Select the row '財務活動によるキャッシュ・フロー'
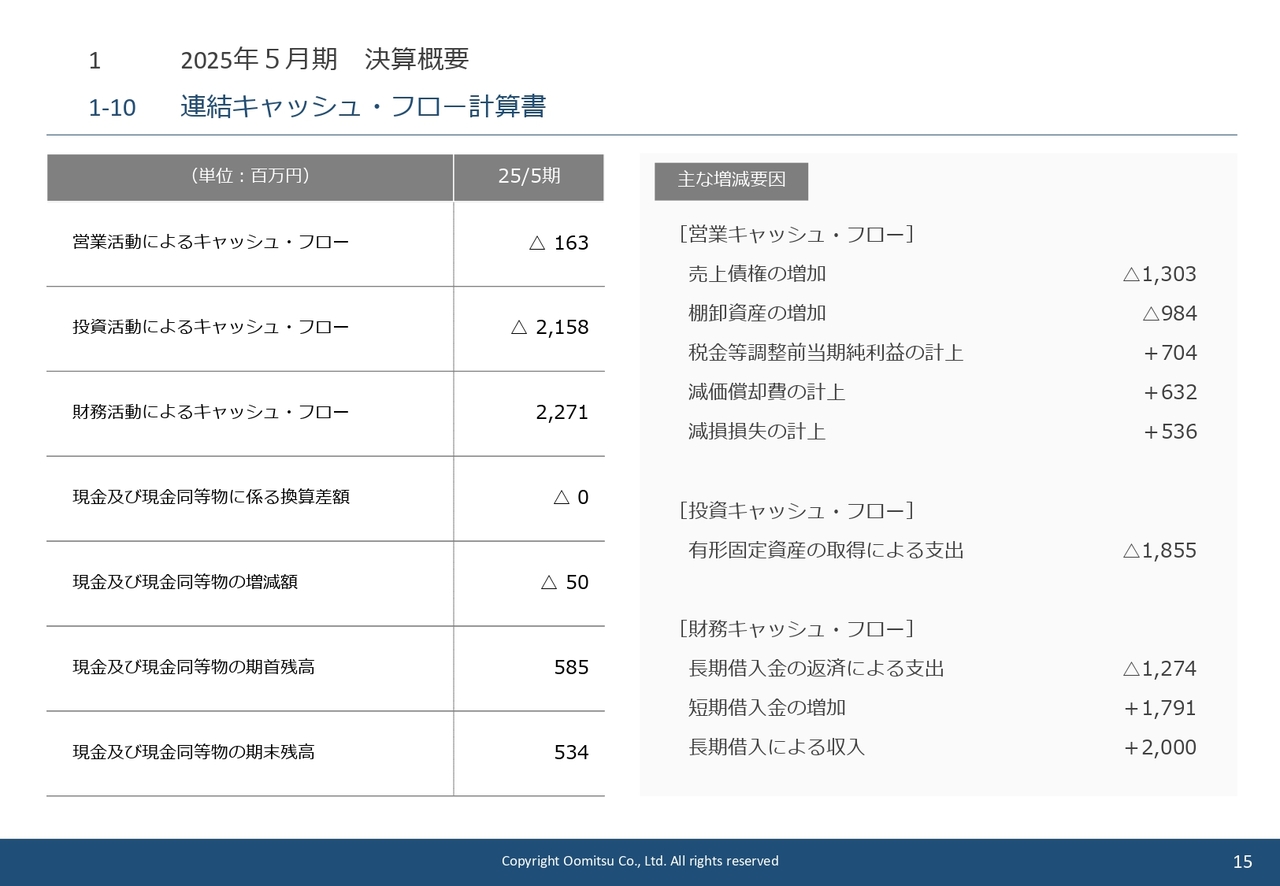Screen dimensions: 1280x886 325,413
